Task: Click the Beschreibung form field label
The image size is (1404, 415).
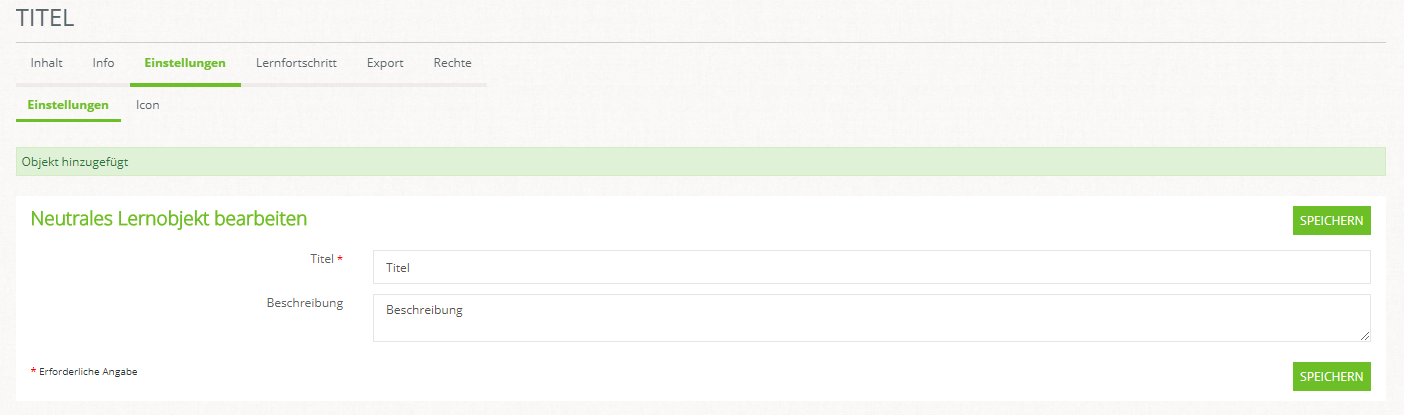Action: [x=305, y=303]
